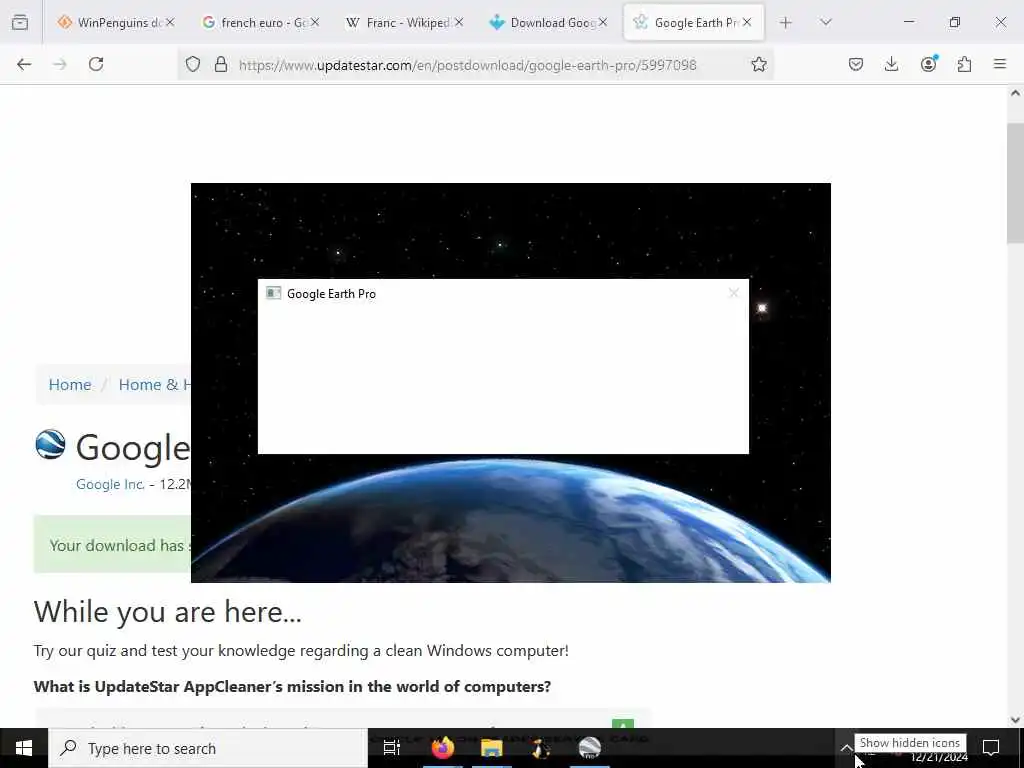Open the extensions puzzle icon
Image resolution: width=1024 pixels, height=768 pixels.
(x=965, y=64)
